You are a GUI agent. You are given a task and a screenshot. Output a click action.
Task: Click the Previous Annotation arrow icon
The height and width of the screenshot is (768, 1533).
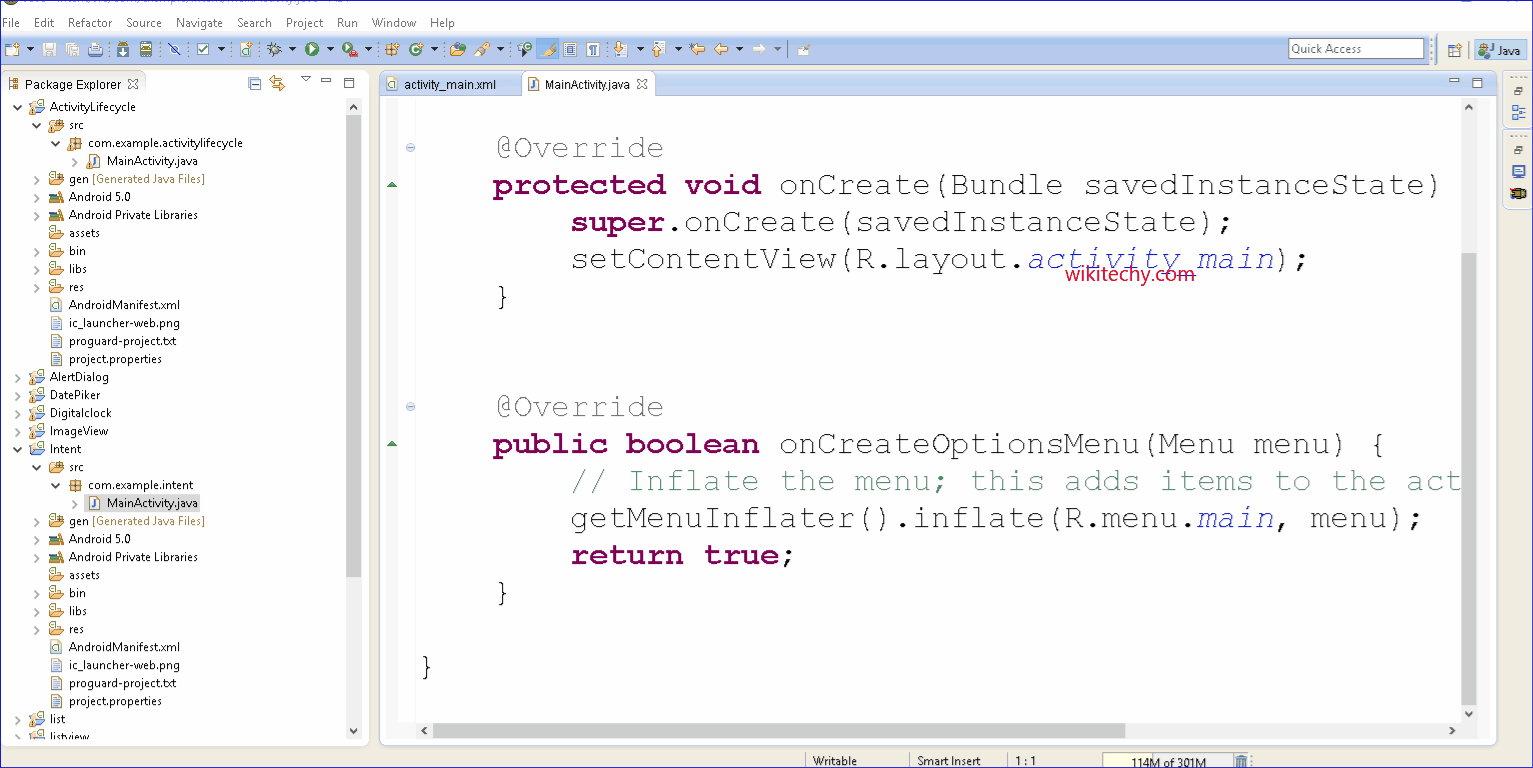pos(658,49)
